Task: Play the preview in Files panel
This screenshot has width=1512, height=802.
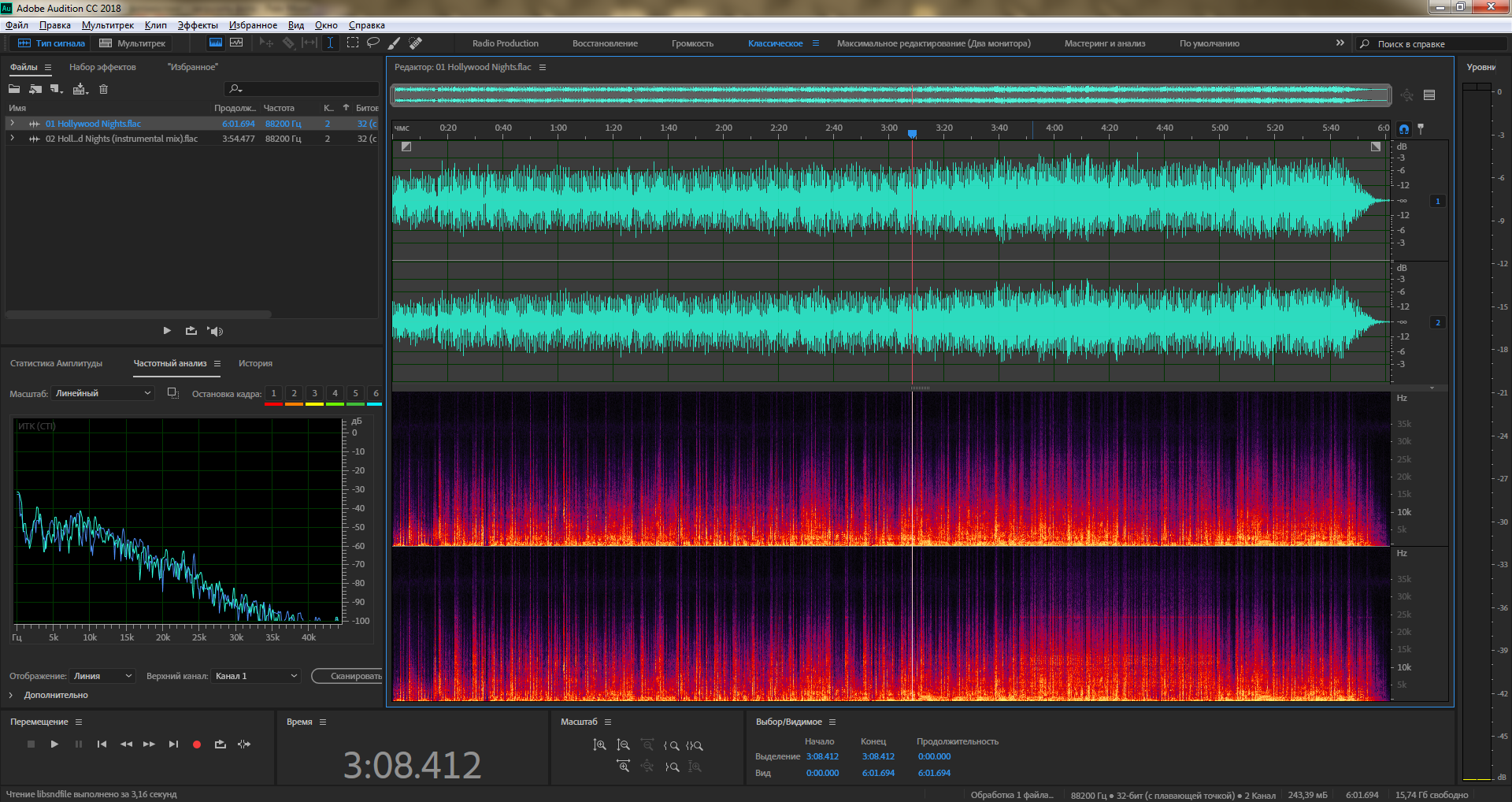Action: (167, 331)
